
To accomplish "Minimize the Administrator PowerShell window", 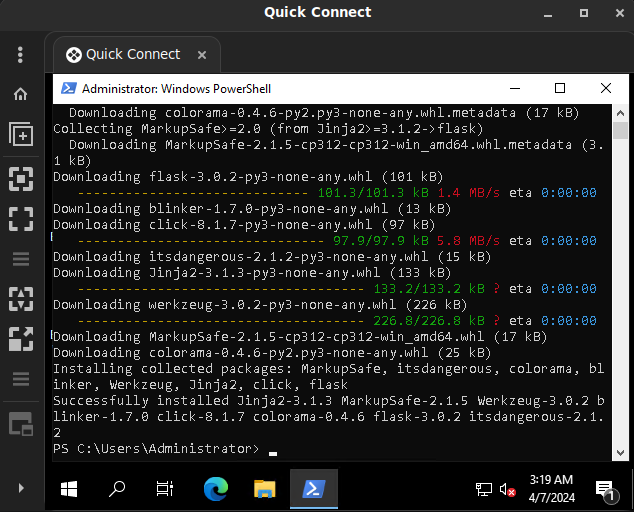I will [x=515, y=88].
